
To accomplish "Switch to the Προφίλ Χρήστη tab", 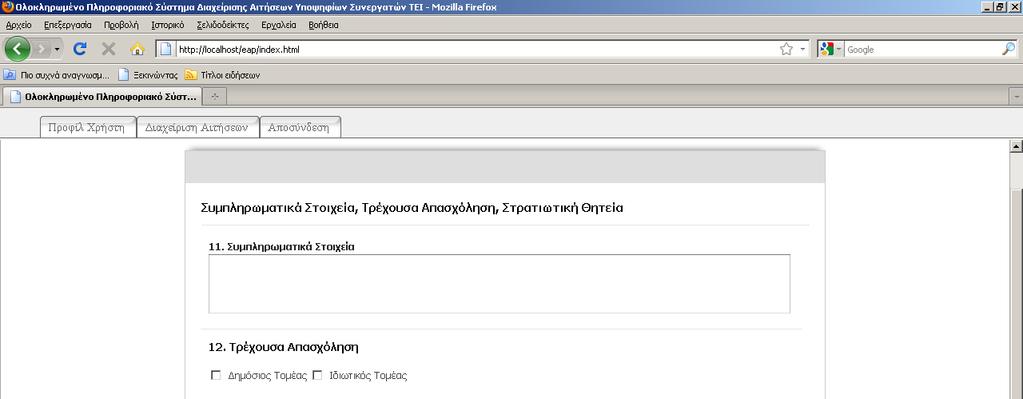I will tap(87, 127).
